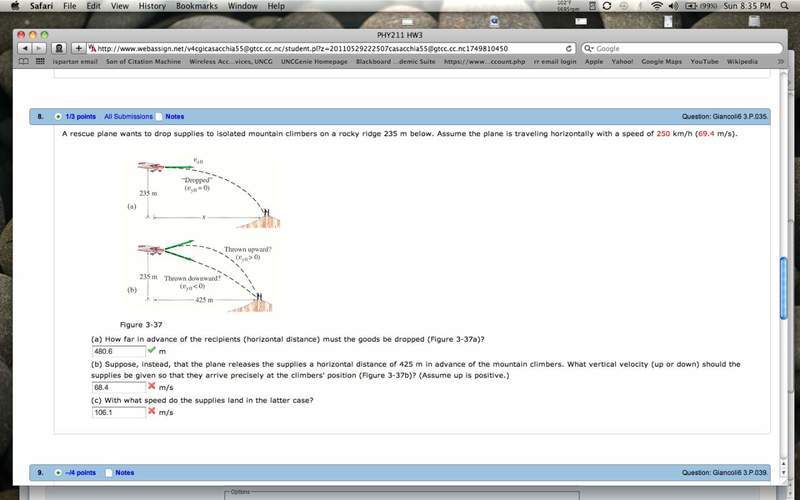800x500 pixels.
Task: Open Blackboard Academic Suite bookmark
Action: tap(395, 62)
